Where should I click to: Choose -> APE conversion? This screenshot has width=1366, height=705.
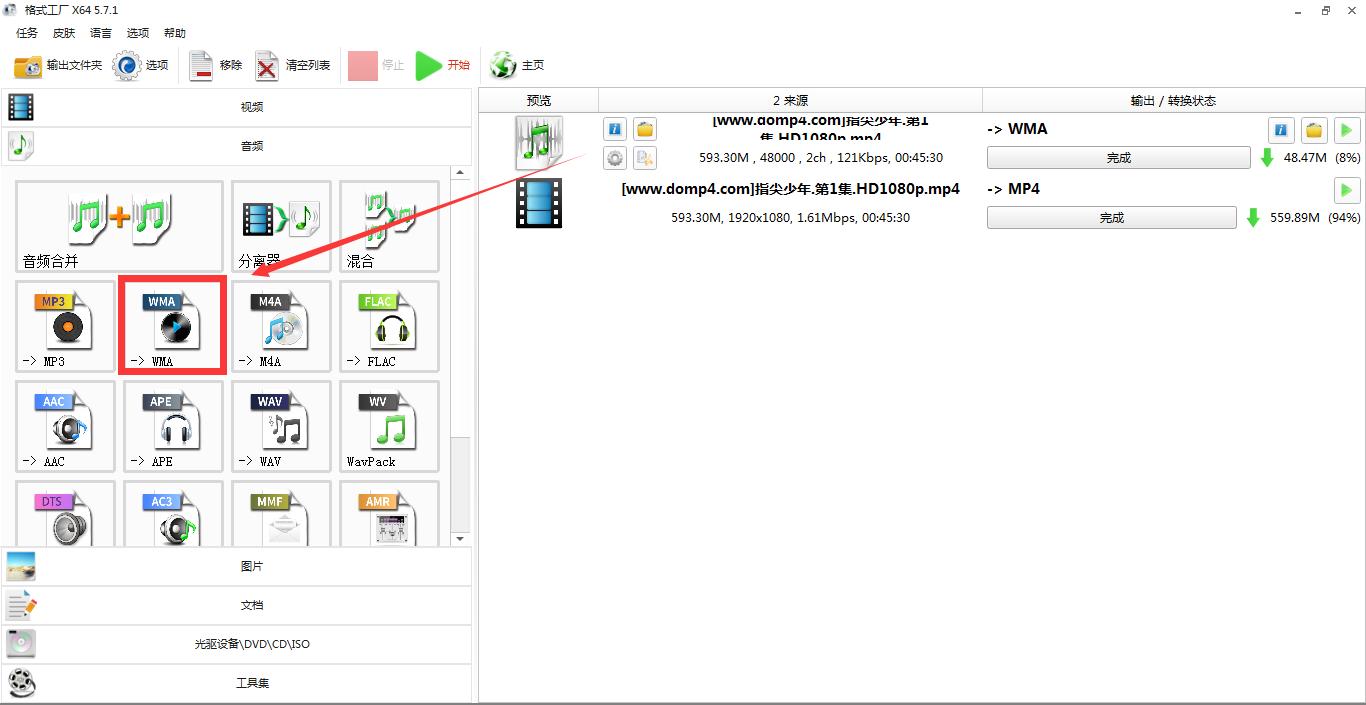coord(173,426)
